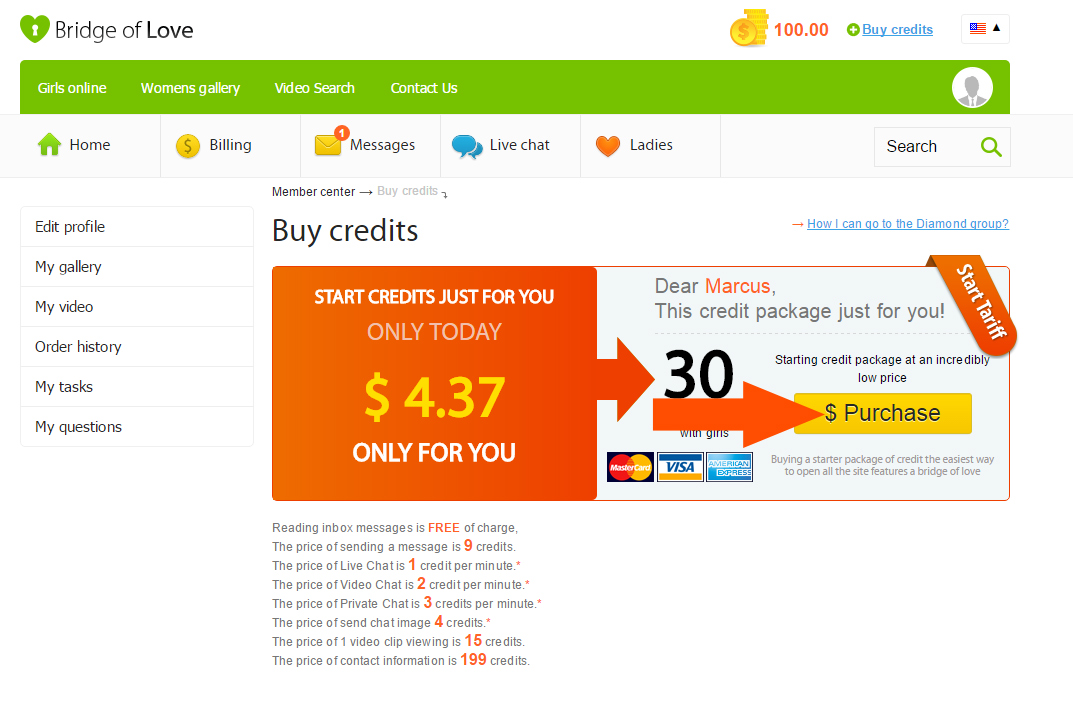Open Edit profile from the sidebar
Screen dimensions: 1073x706
(137, 226)
